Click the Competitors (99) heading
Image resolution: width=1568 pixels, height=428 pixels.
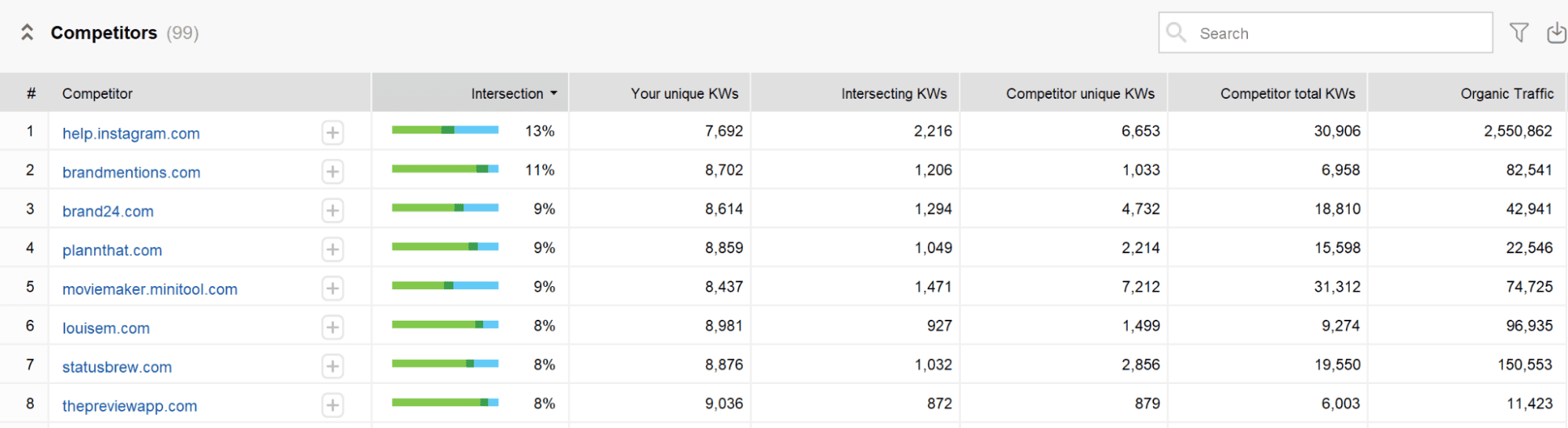tap(125, 33)
